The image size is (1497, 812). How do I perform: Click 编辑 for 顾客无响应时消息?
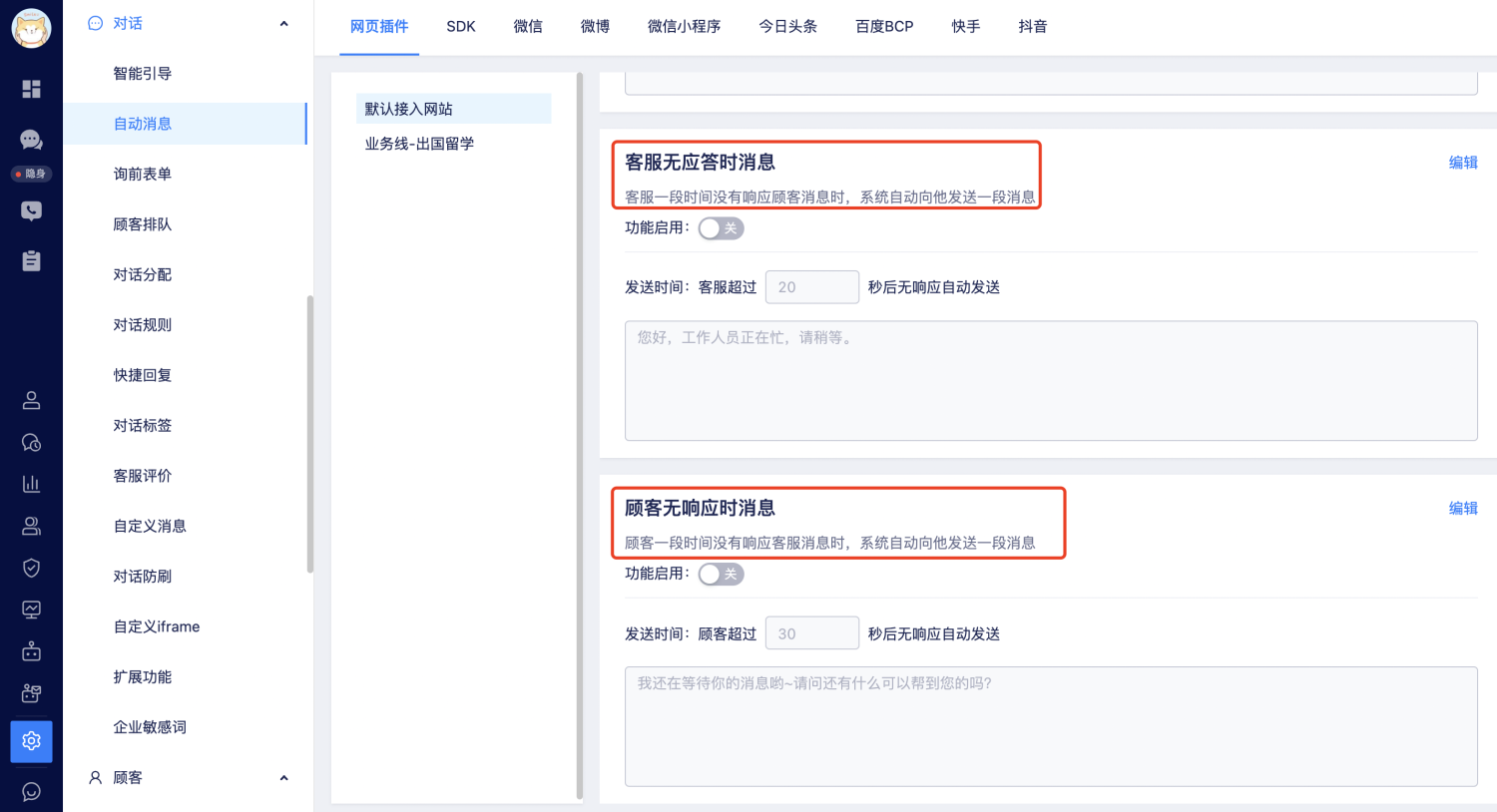[1463, 509]
